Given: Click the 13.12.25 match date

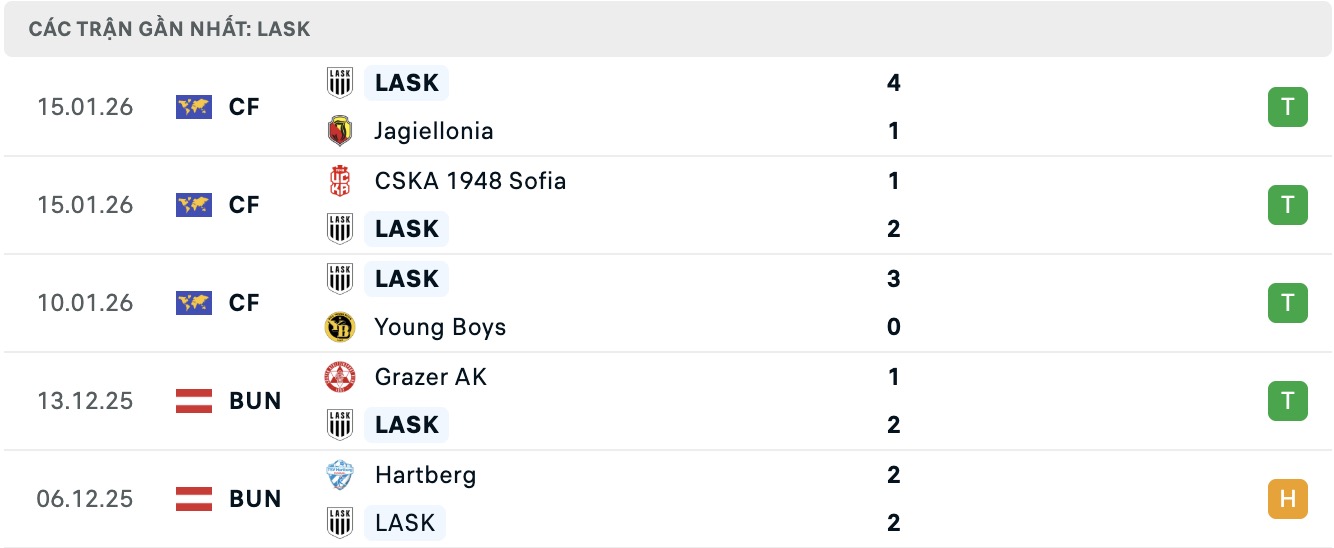Looking at the screenshot, I should point(85,401).
